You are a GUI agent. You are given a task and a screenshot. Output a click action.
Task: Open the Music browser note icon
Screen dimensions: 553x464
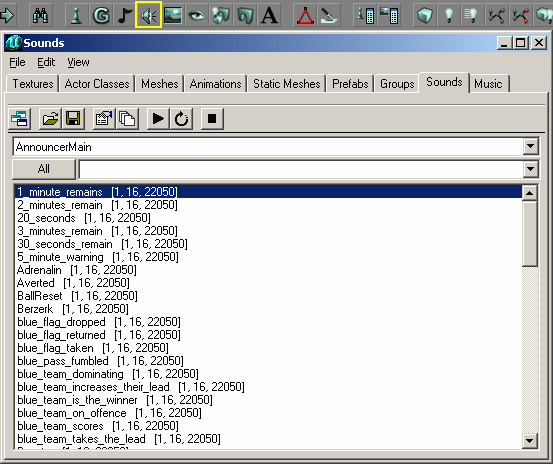(x=125, y=15)
